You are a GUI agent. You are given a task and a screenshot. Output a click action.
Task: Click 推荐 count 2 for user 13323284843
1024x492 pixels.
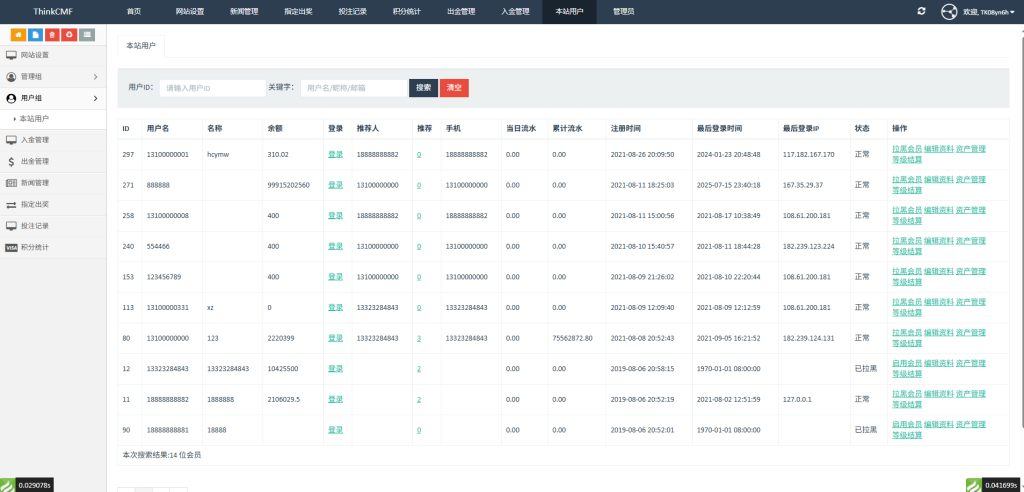coord(419,369)
